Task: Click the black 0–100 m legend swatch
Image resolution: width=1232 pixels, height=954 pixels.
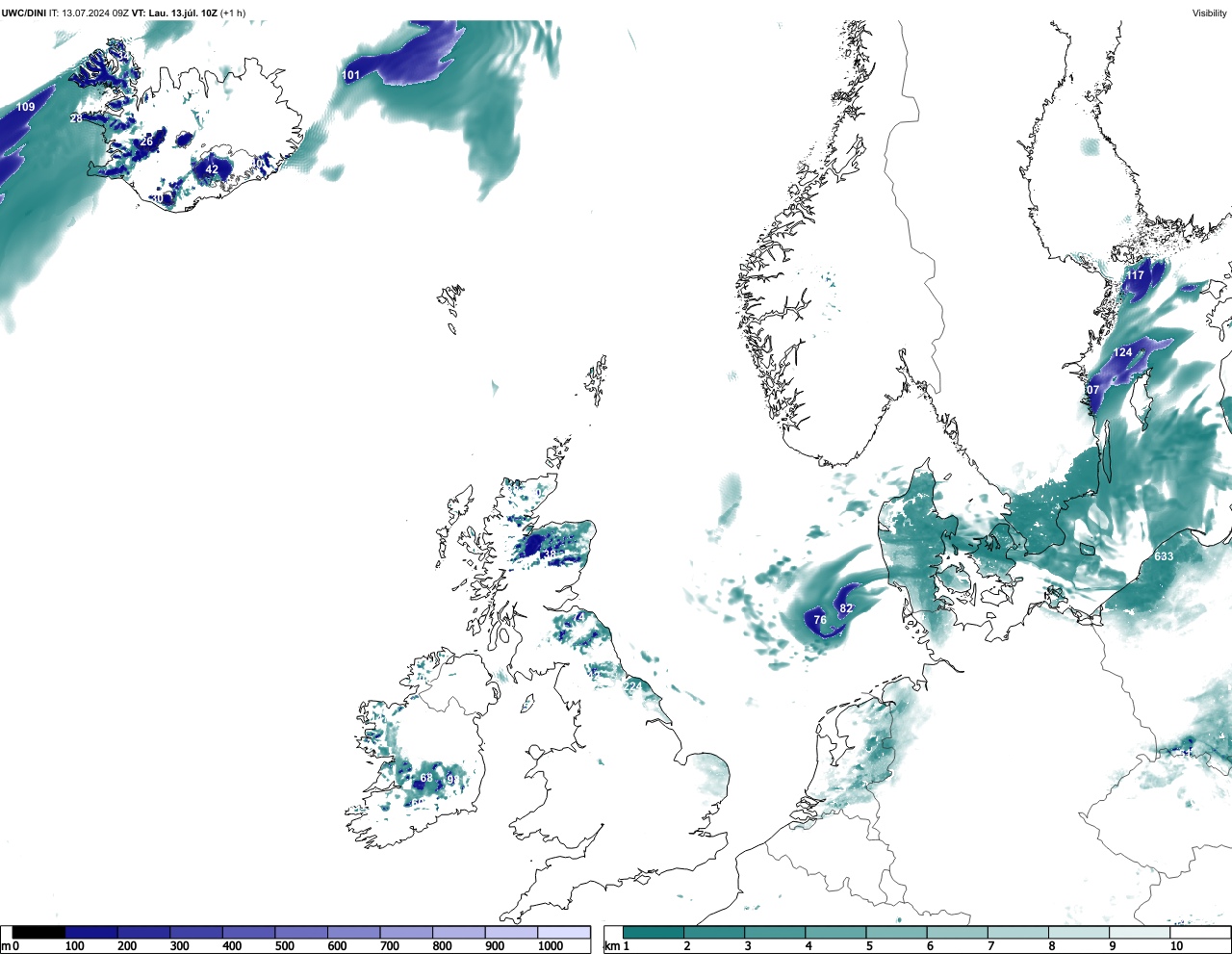Action: click(x=38, y=933)
